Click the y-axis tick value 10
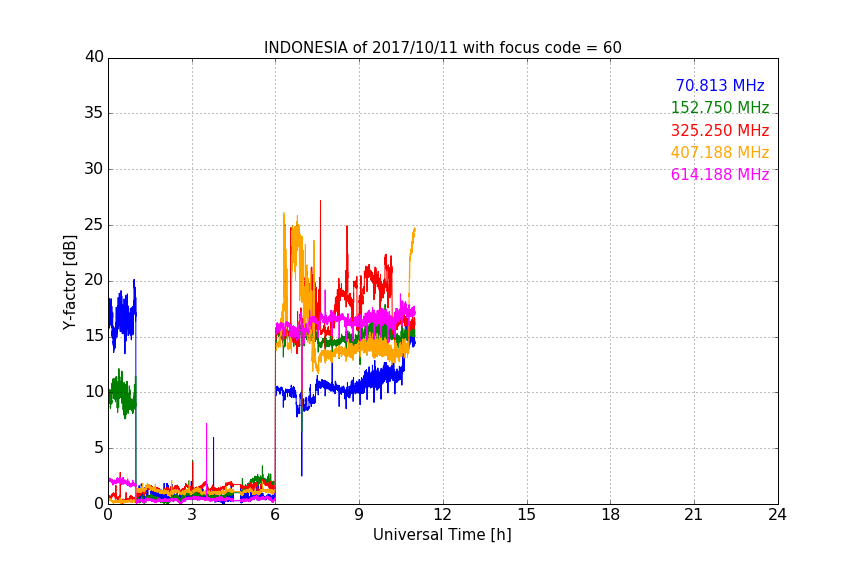Image resolution: width=864 pixels, height=576 pixels. pos(94,392)
